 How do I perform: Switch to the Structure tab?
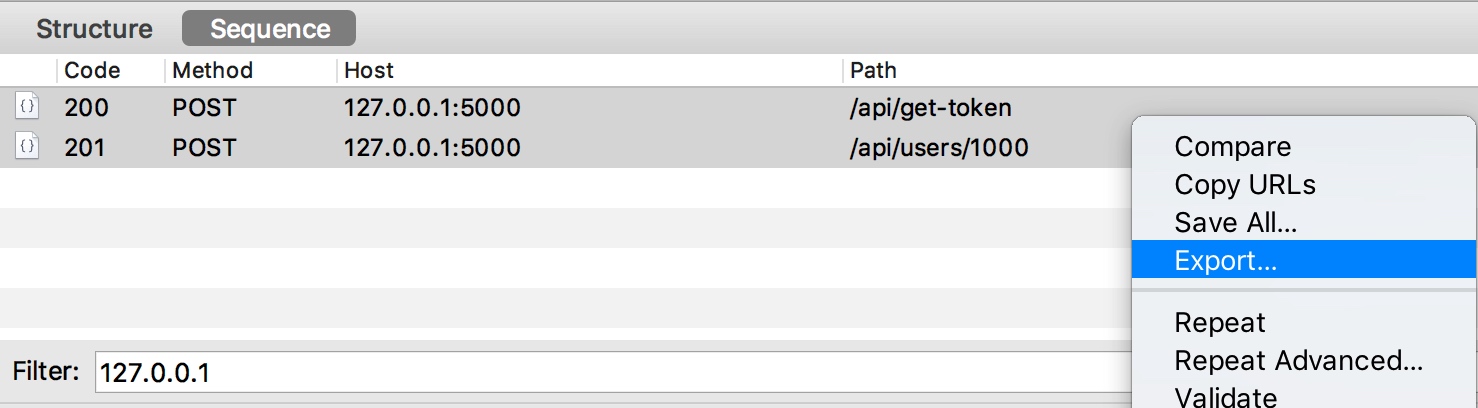click(x=94, y=29)
